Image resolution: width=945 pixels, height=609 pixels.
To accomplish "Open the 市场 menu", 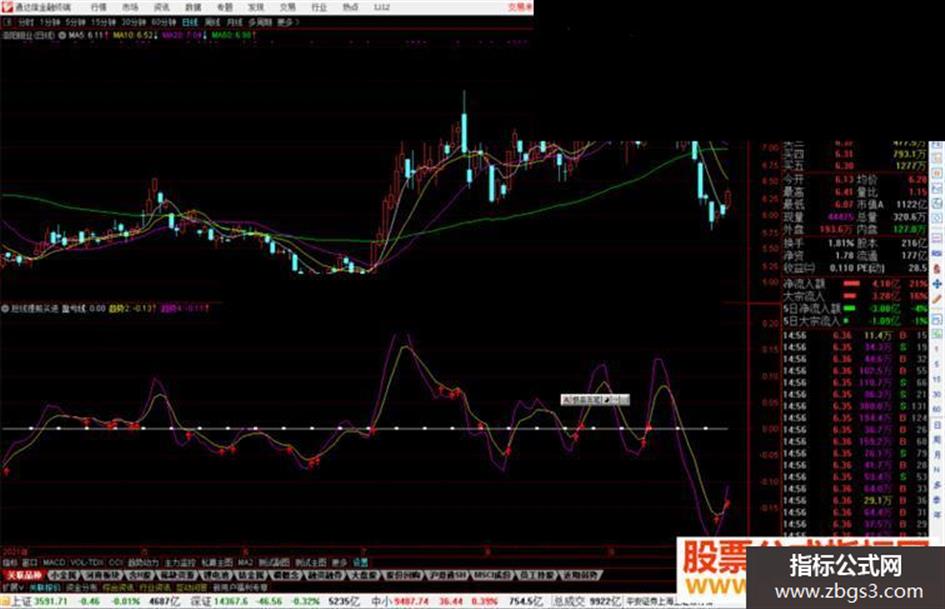I will click(130, 8).
